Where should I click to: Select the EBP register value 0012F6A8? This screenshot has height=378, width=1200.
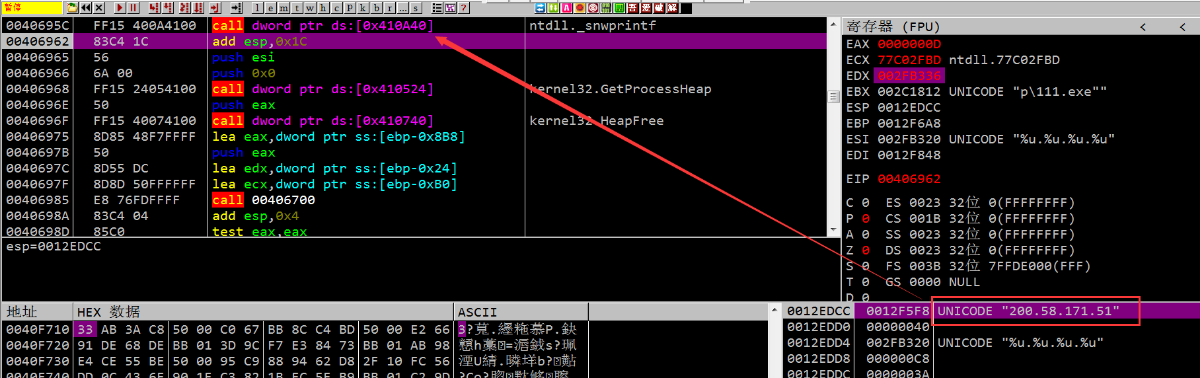pyautogui.click(x=908, y=122)
